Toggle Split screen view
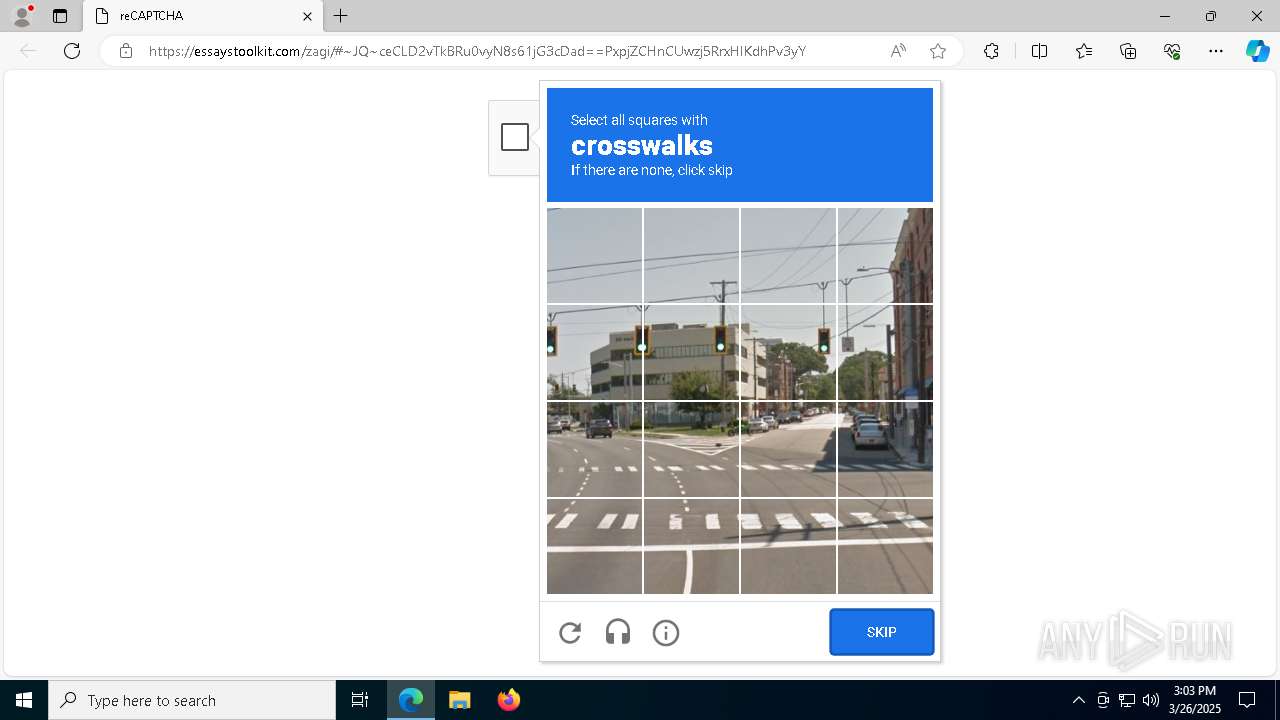 click(x=1039, y=51)
